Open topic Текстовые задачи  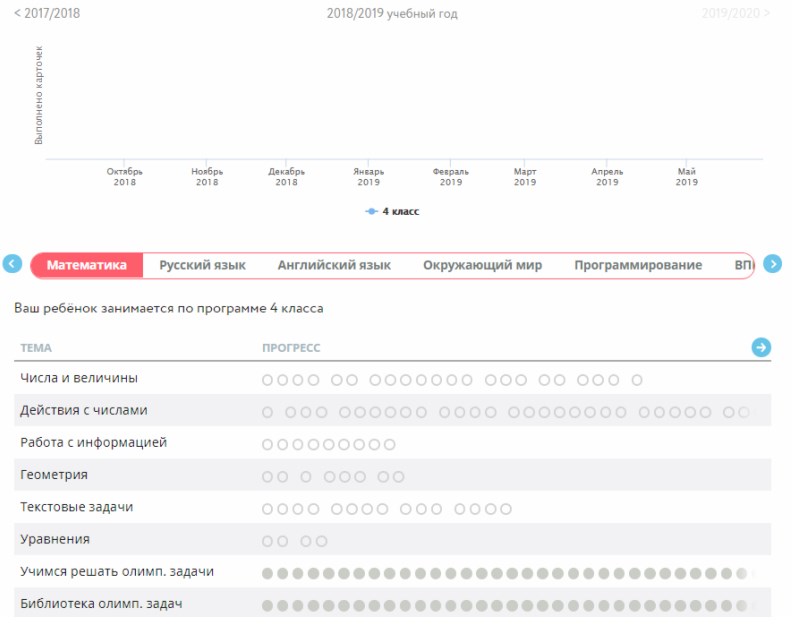[x=77, y=507]
